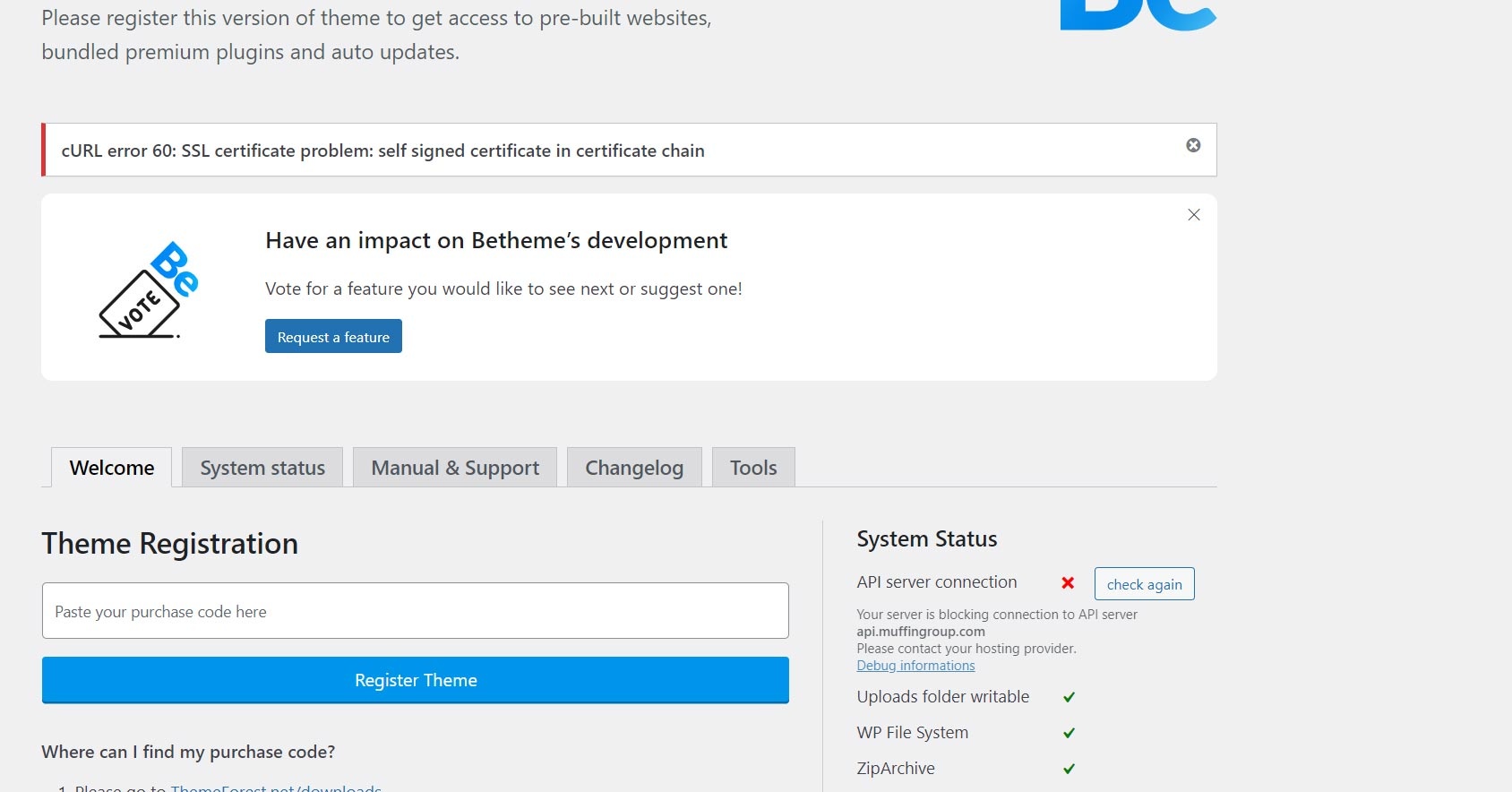Click 'Have an impact on Betheme's development' heading
The image size is (1512, 792).
(x=496, y=240)
